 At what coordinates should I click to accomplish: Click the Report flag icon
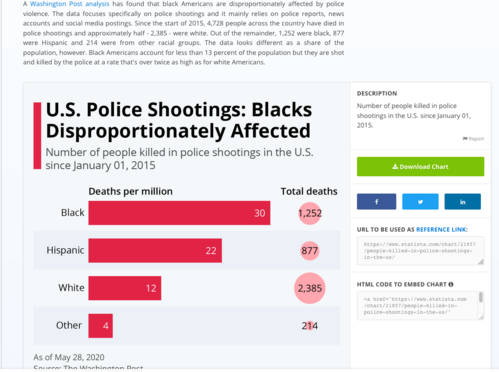click(465, 139)
